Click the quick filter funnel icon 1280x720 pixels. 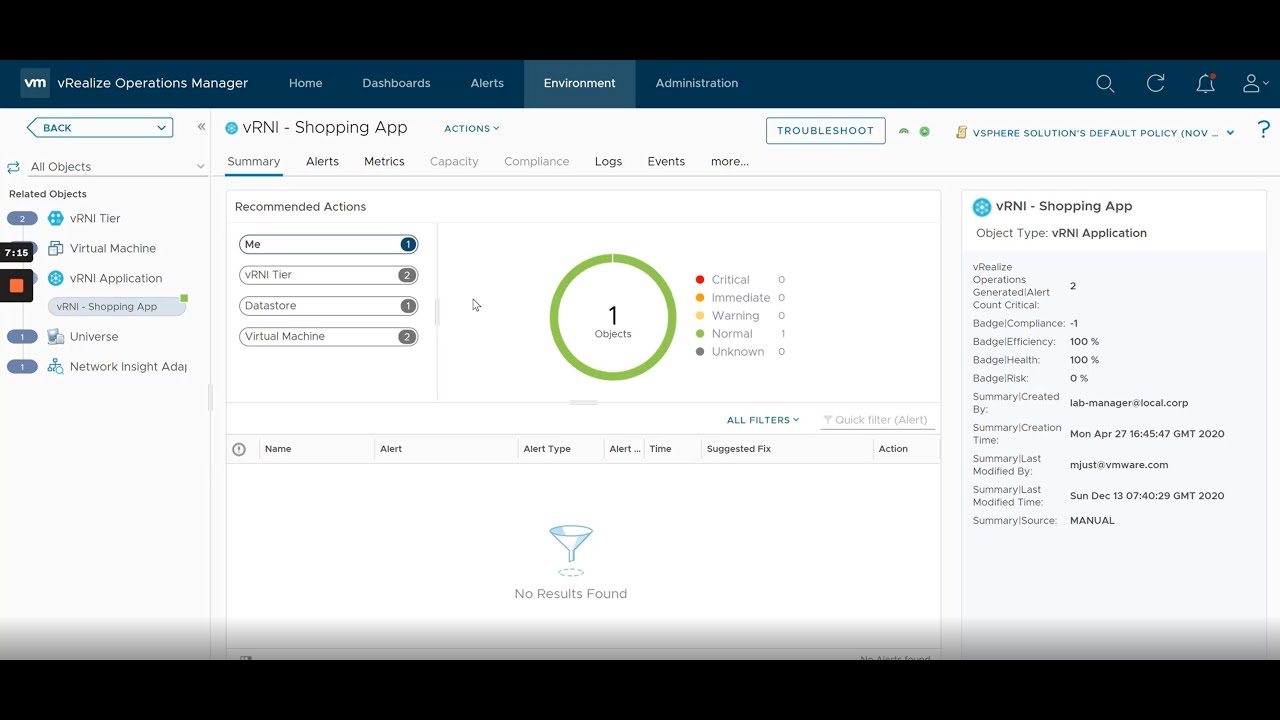pyautogui.click(x=827, y=420)
